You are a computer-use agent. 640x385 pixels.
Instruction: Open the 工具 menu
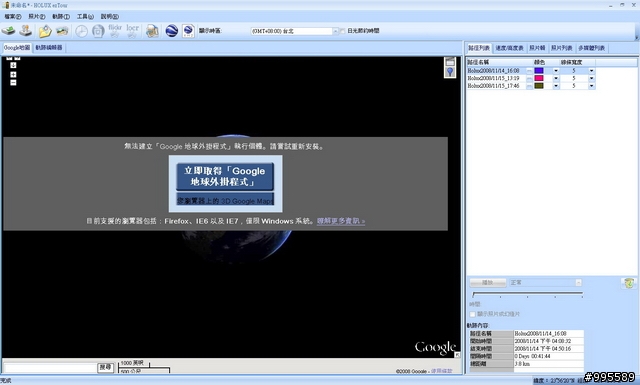(85, 17)
